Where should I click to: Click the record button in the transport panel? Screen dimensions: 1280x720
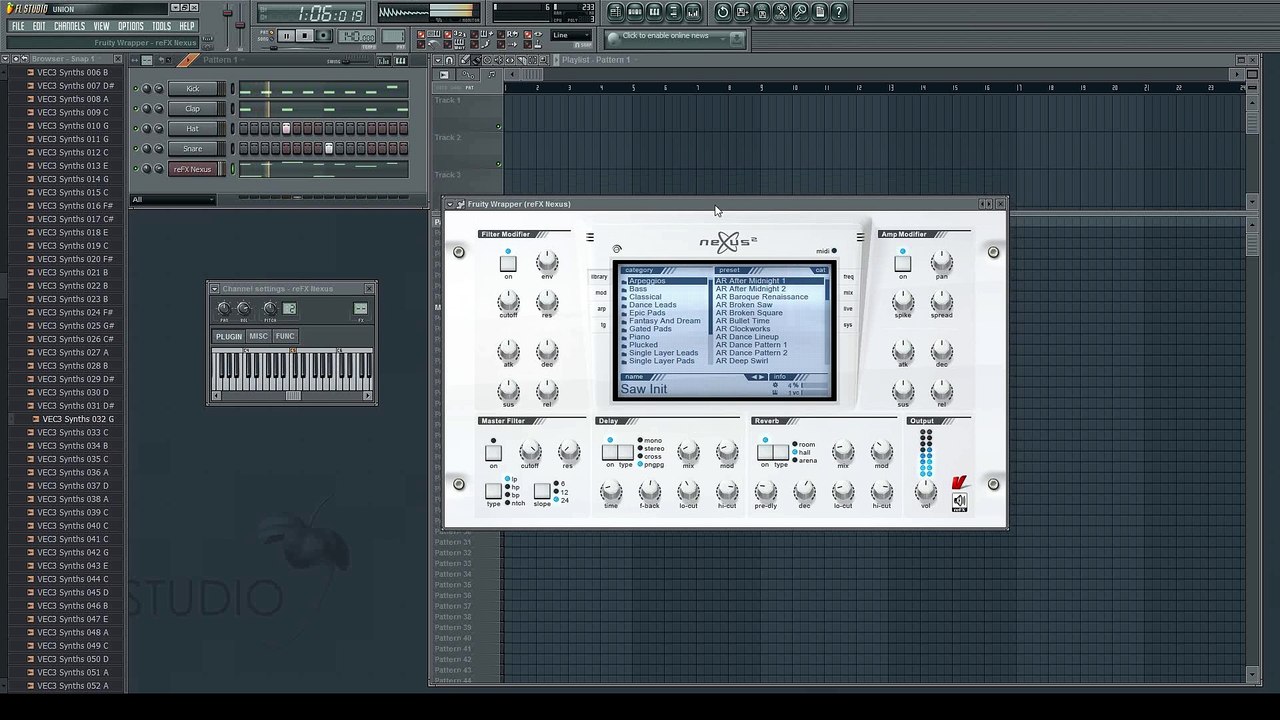click(324, 36)
